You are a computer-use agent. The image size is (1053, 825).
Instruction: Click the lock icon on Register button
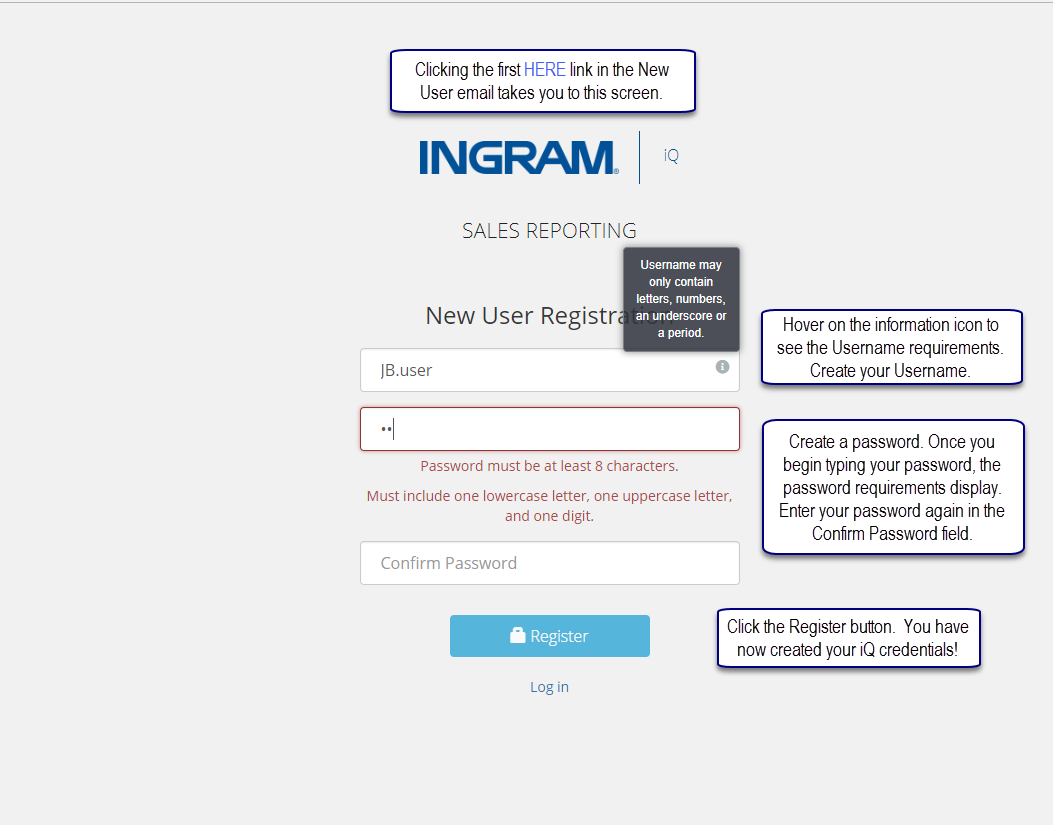point(517,636)
